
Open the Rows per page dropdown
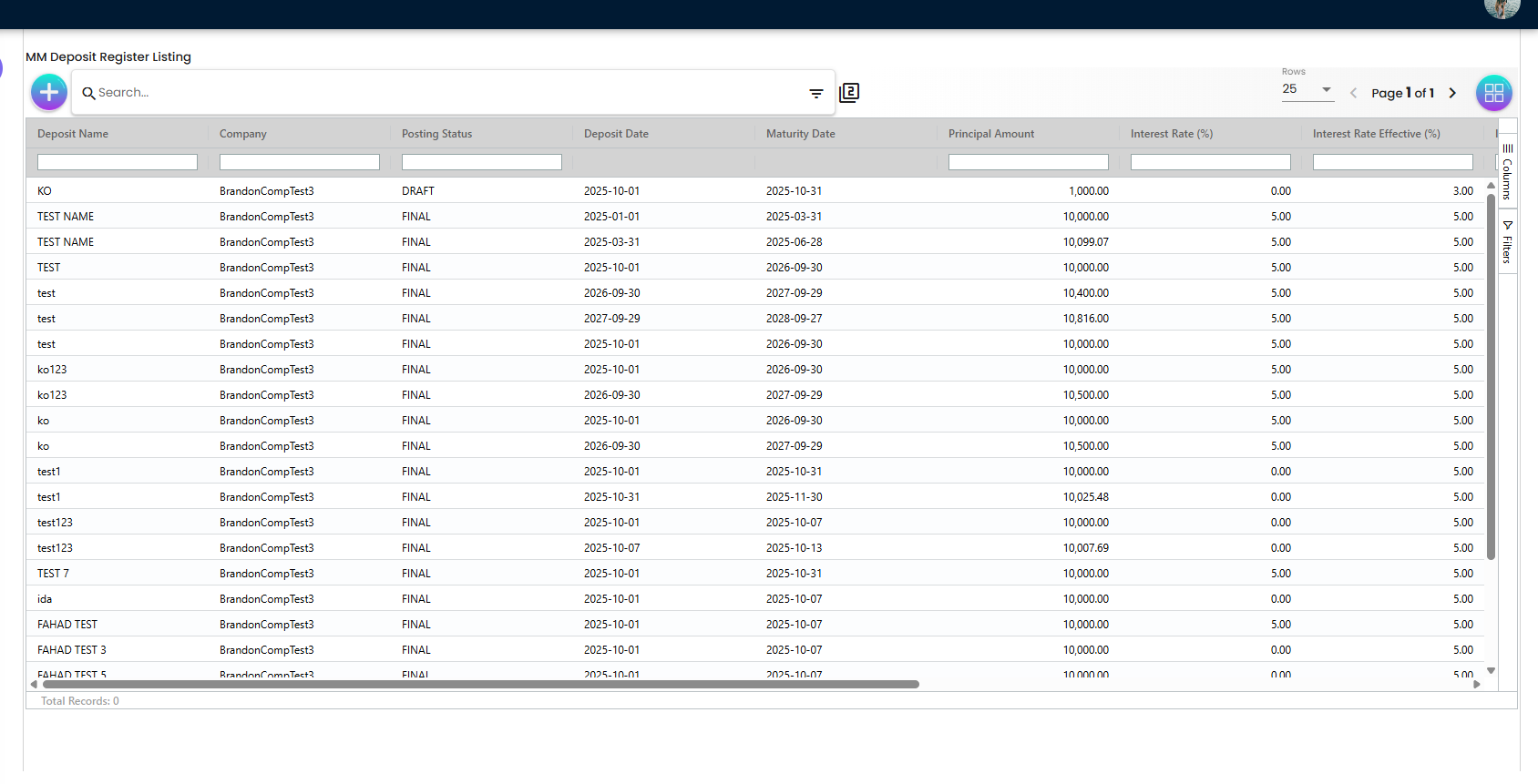(1307, 89)
